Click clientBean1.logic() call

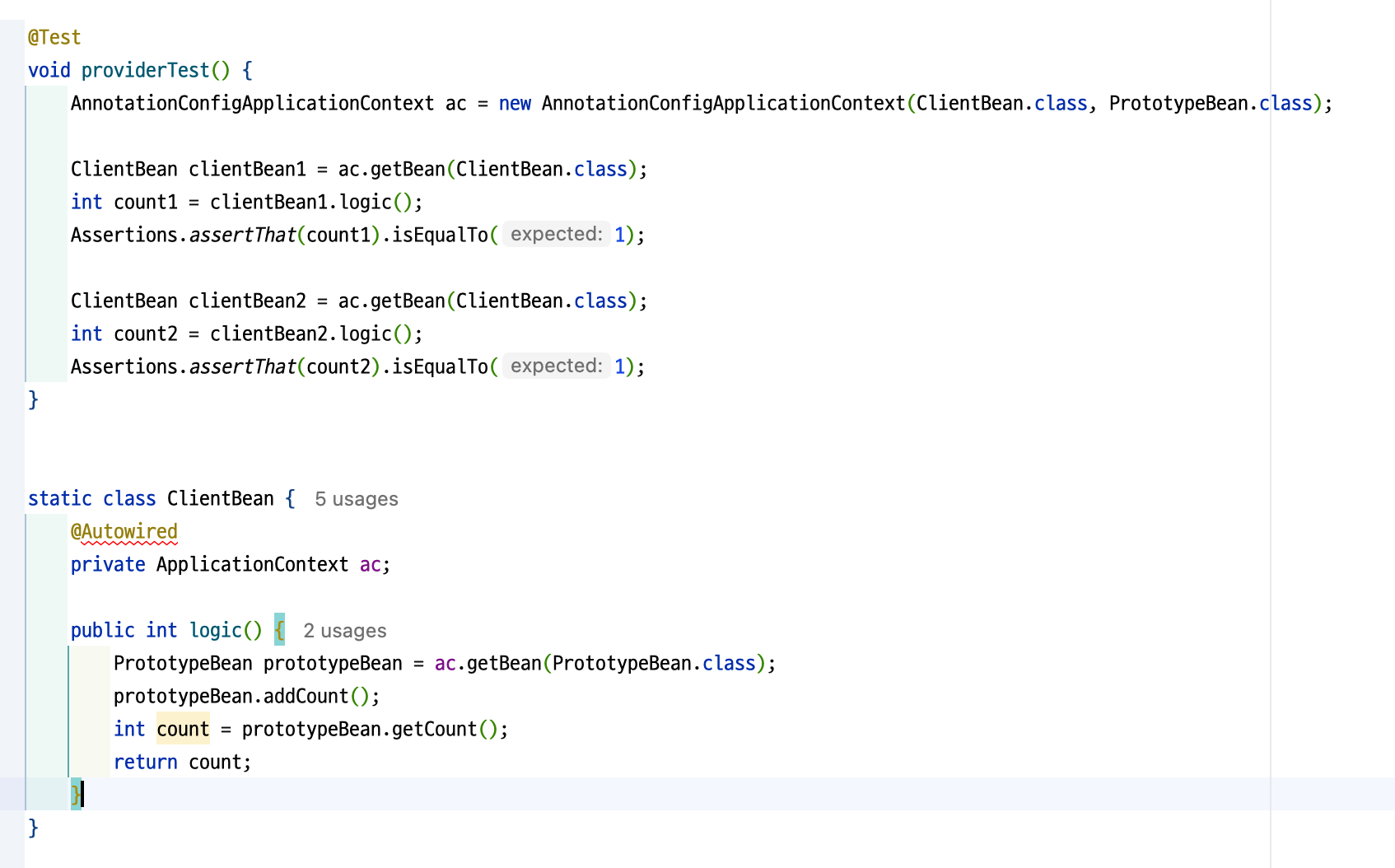(x=311, y=203)
